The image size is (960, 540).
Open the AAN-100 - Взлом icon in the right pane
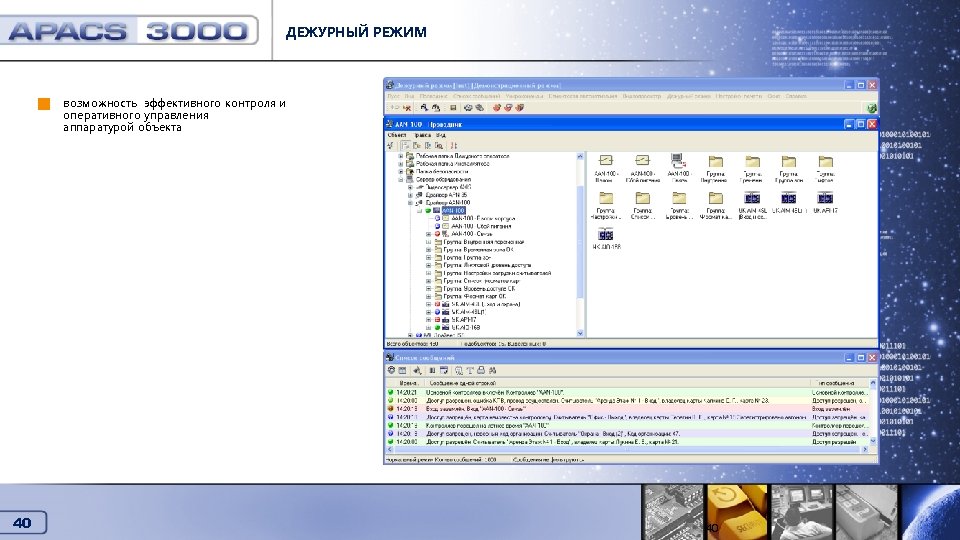(x=606, y=160)
